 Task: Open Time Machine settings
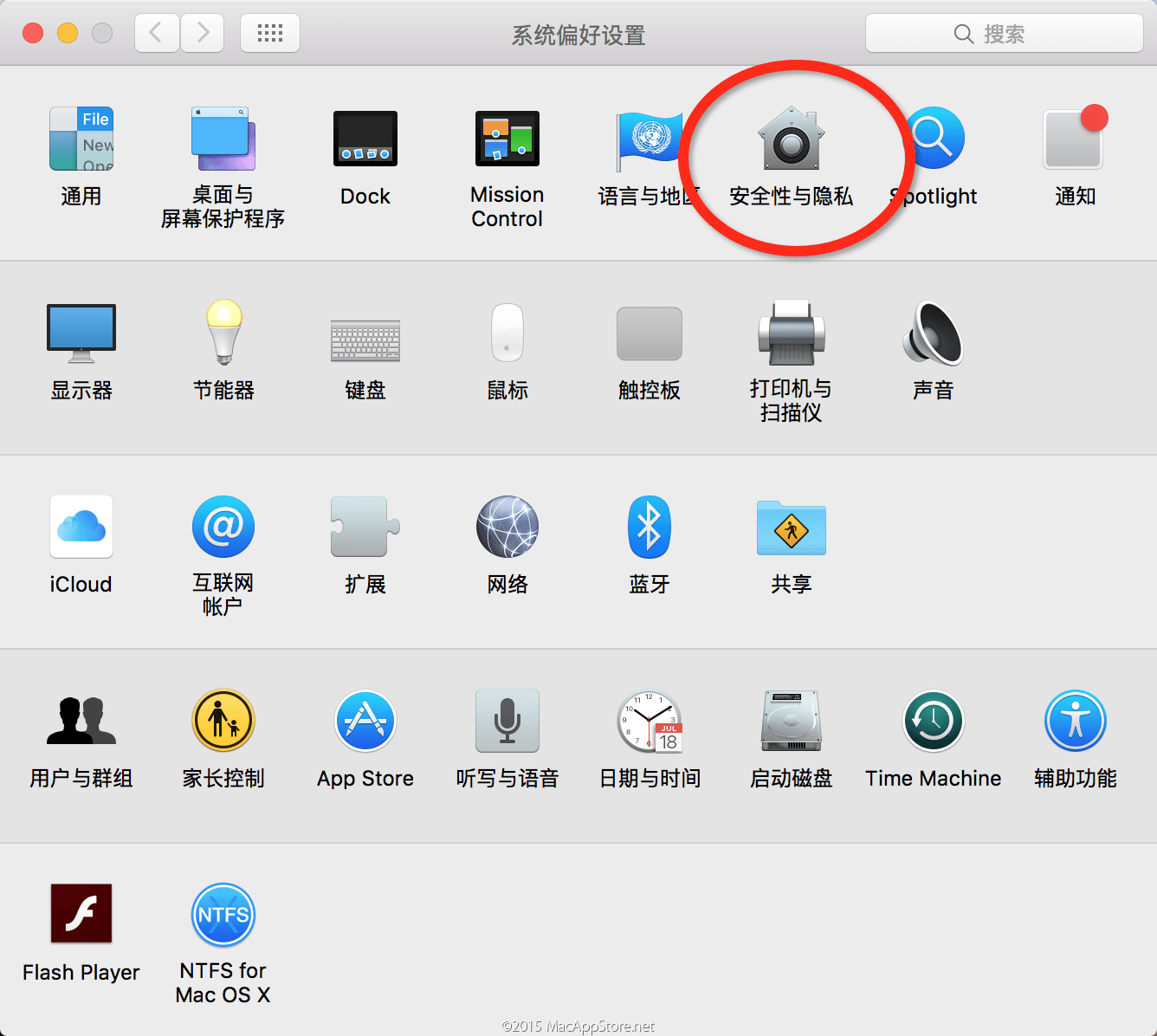pyautogui.click(x=933, y=721)
